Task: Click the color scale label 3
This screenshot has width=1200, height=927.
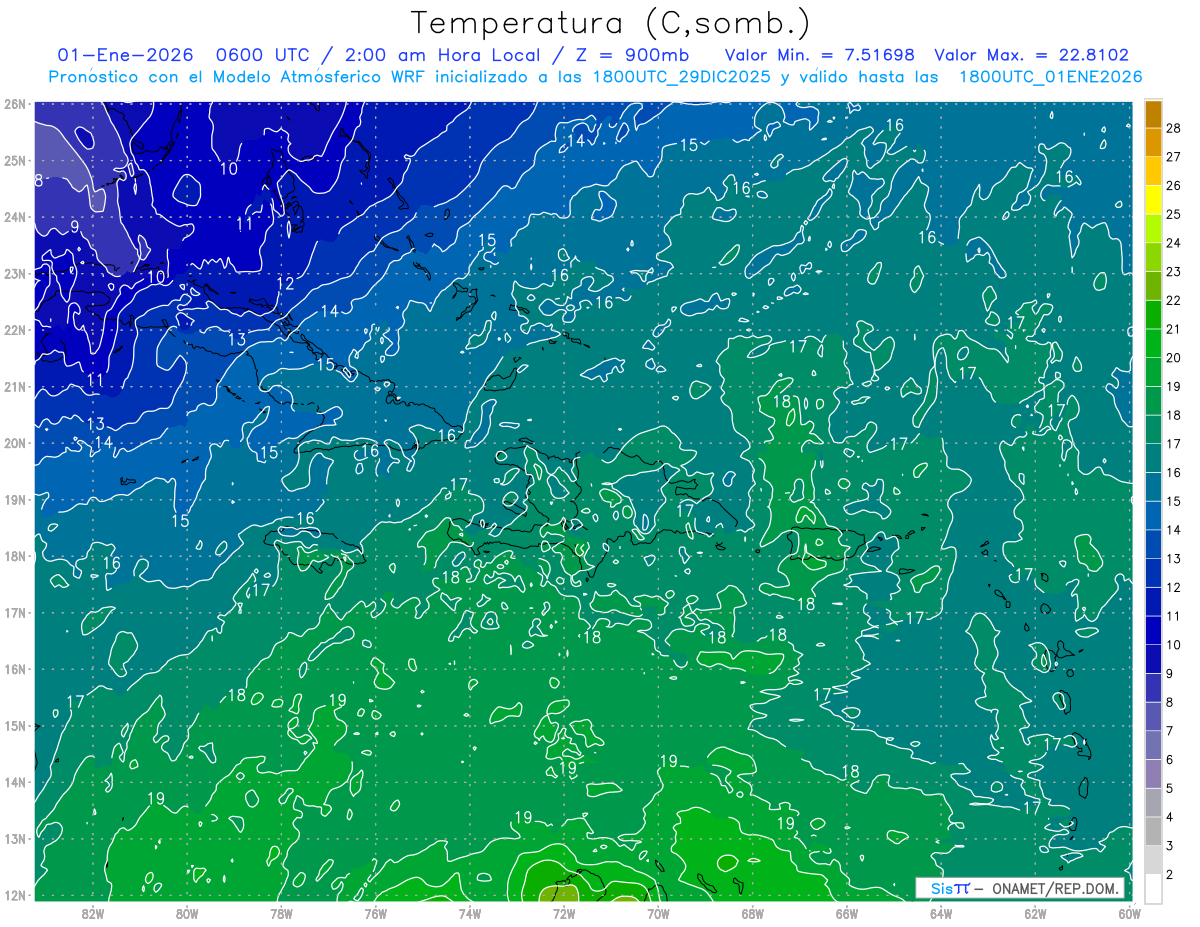Action: click(x=1169, y=846)
